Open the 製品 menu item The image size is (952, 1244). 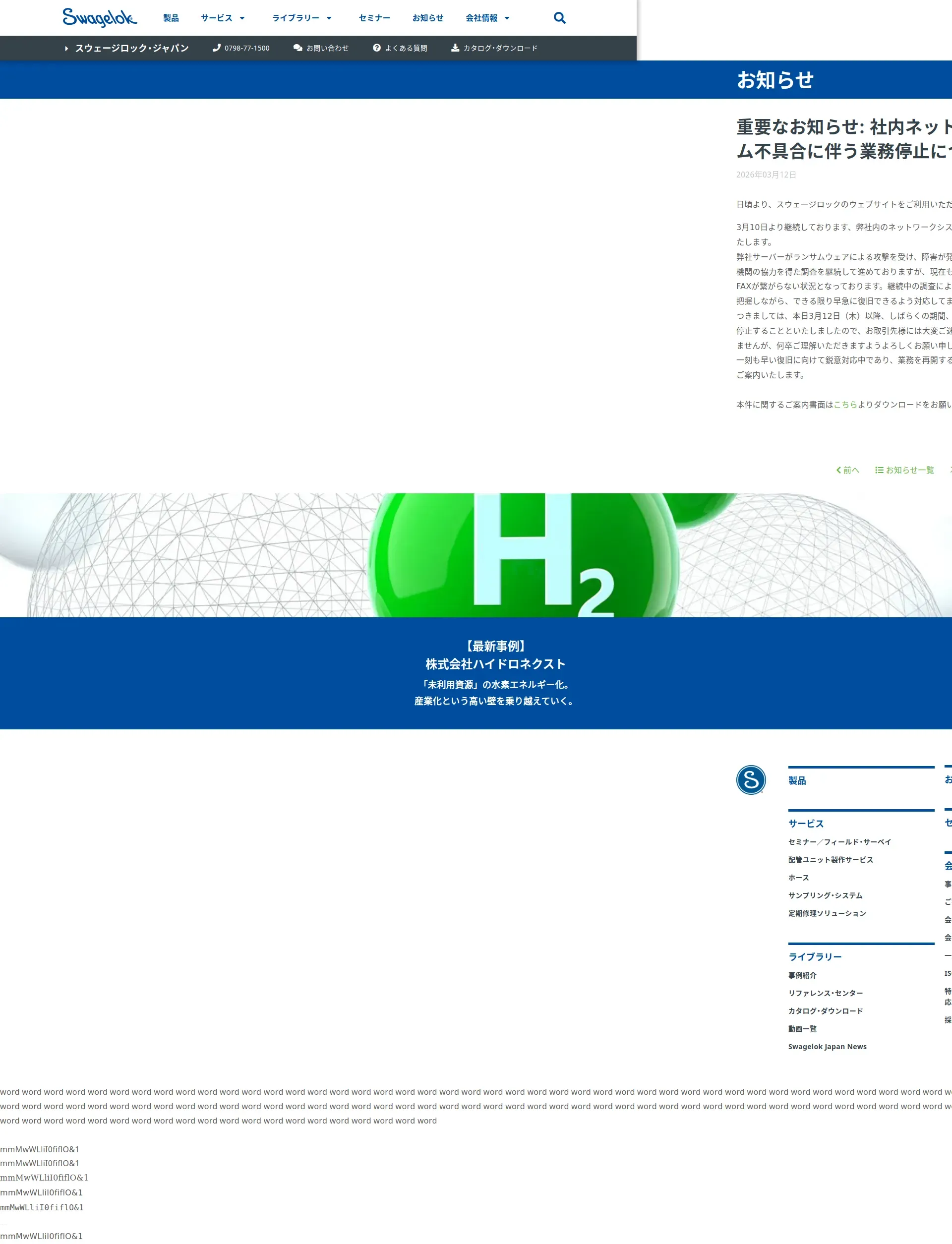[x=171, y=18]
